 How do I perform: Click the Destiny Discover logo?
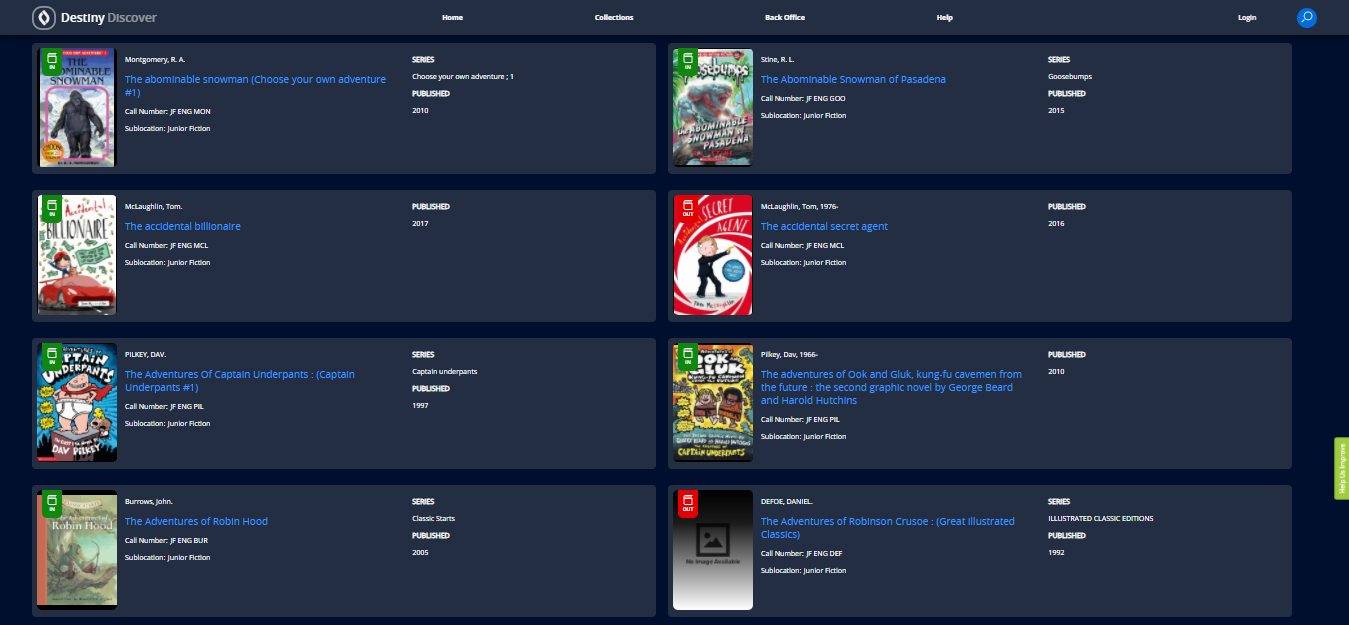[94, 17]
